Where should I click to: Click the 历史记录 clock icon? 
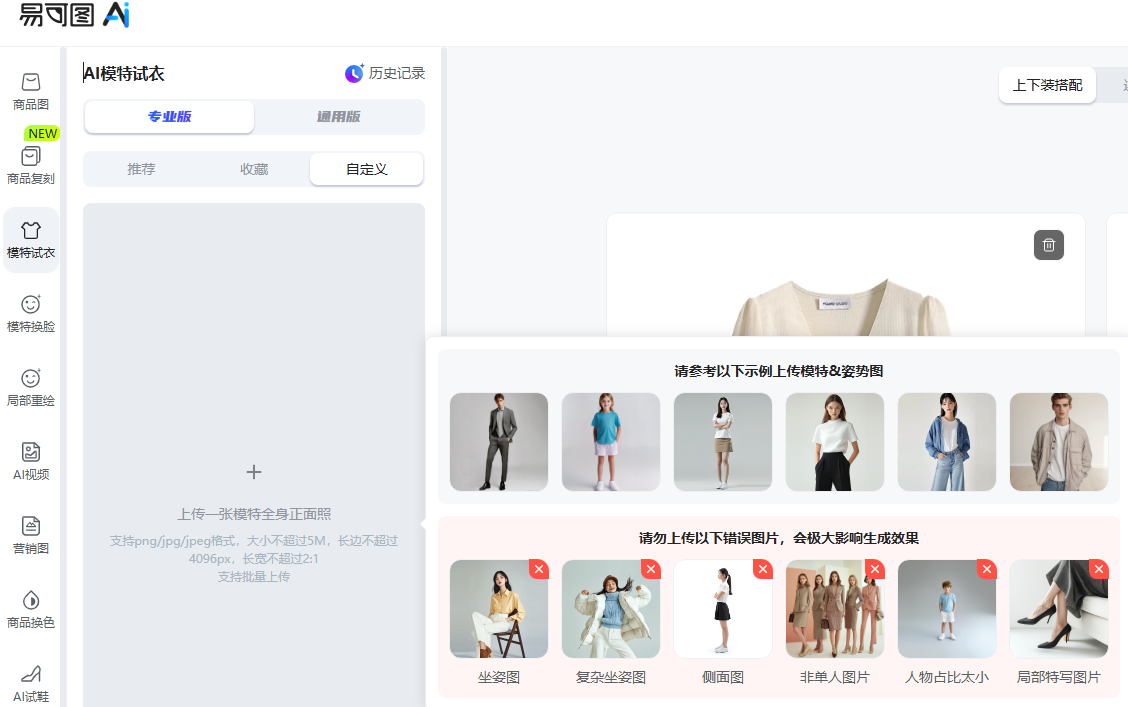(354, 73)
